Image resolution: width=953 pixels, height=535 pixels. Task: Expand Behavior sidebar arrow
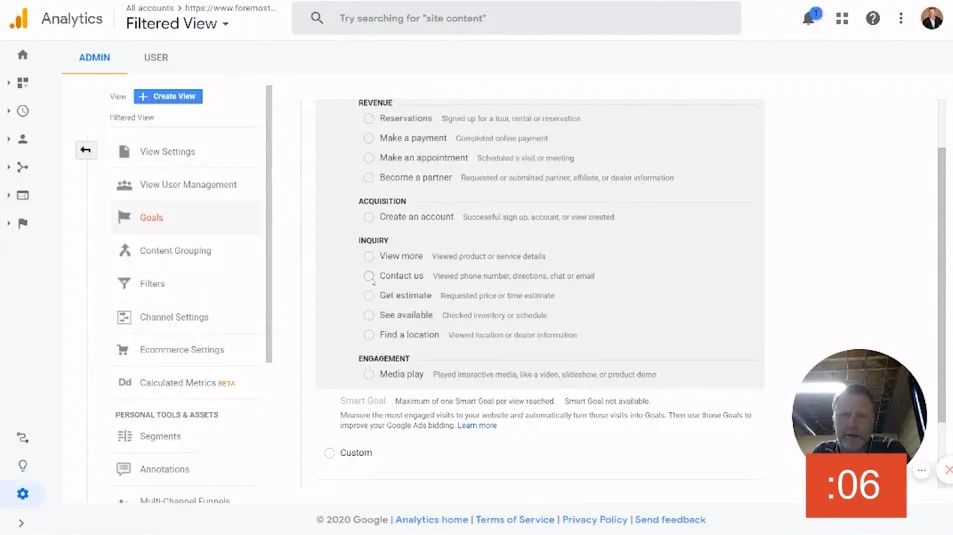(9, 195)
